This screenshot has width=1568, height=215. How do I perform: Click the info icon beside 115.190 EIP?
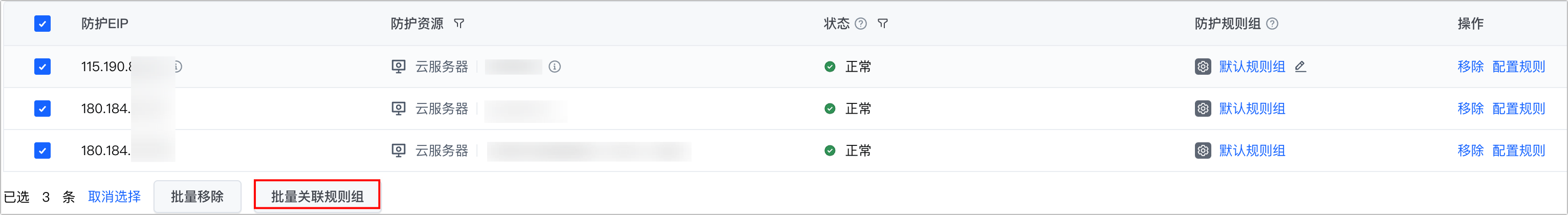178,67
